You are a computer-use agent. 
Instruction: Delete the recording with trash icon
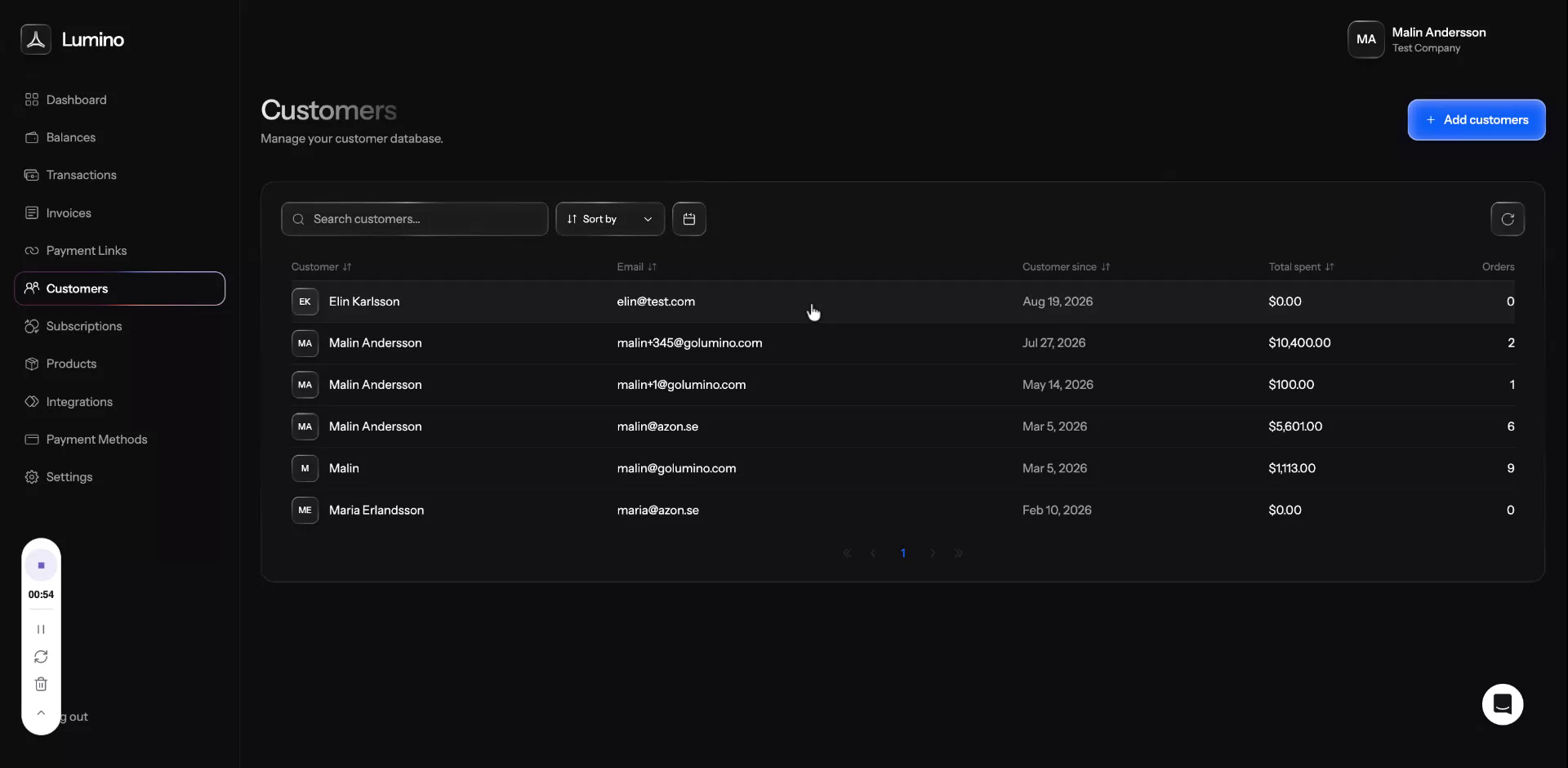(x=41, y=685)
